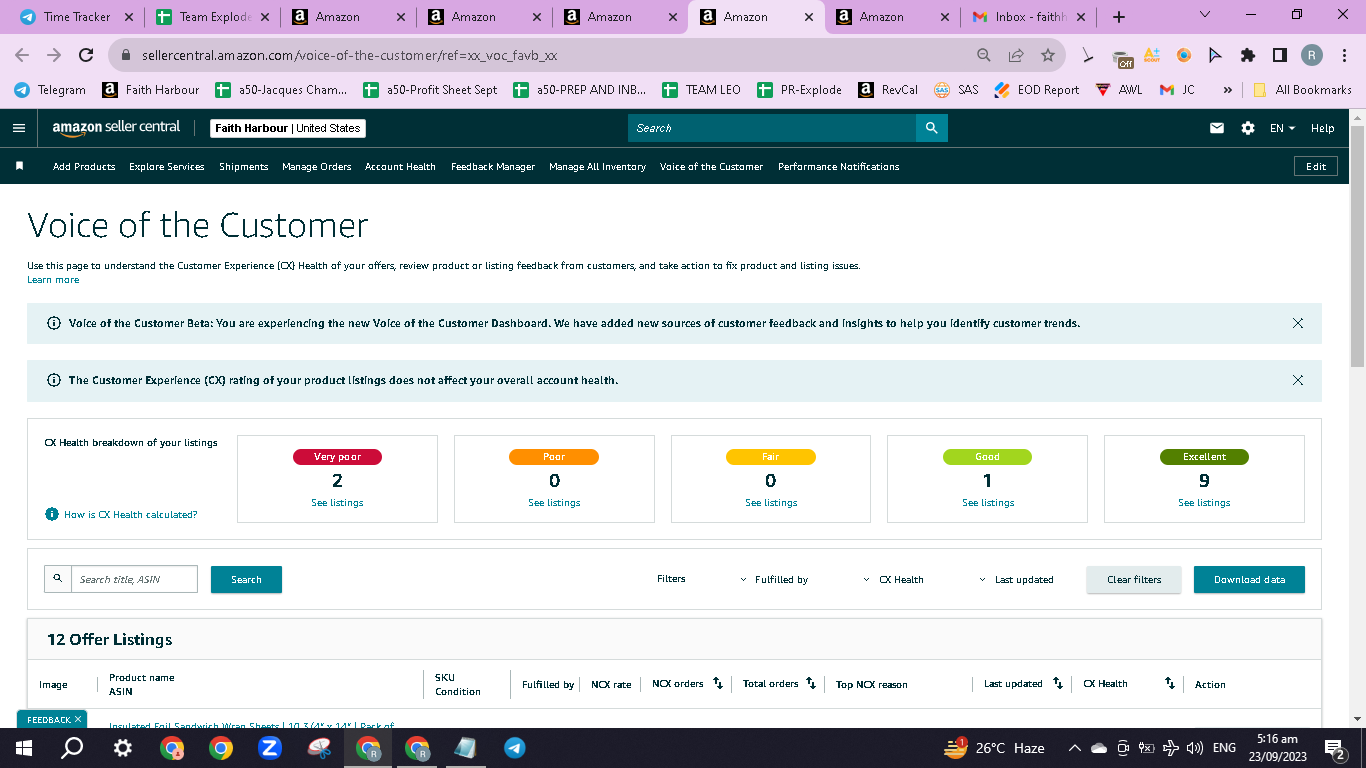The image size is (1366, 768).
Task: Toggle the Chrome side panel
Action: tap(1279, 56)
